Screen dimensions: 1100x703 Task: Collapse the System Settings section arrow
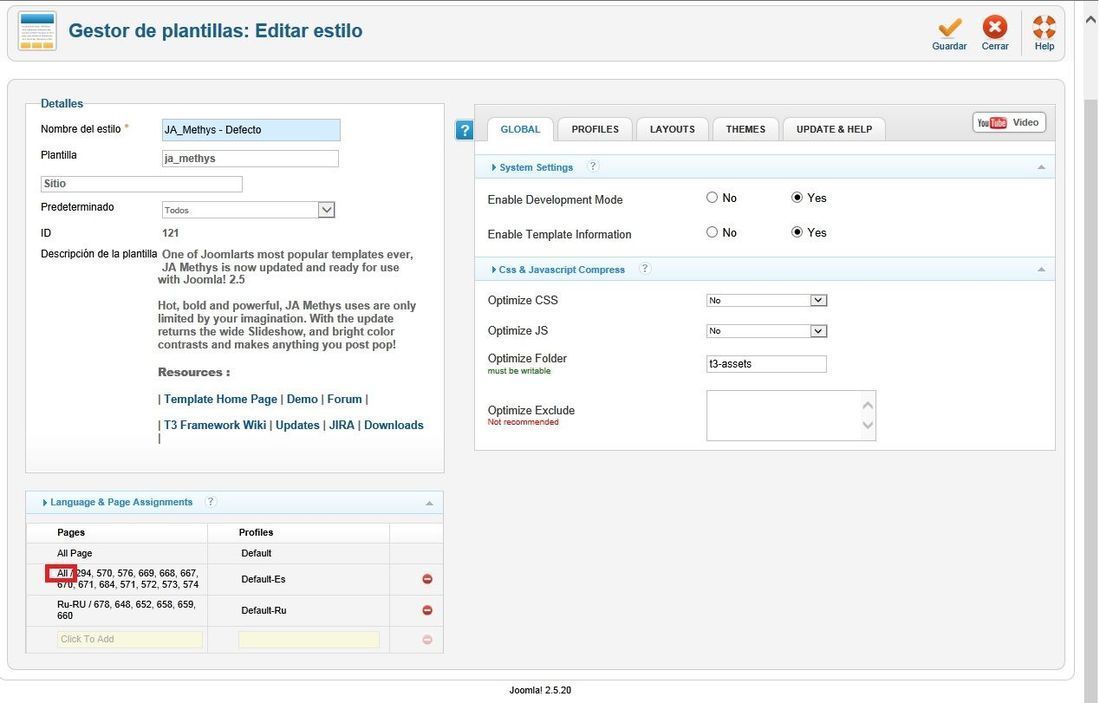pos(1041,167)
